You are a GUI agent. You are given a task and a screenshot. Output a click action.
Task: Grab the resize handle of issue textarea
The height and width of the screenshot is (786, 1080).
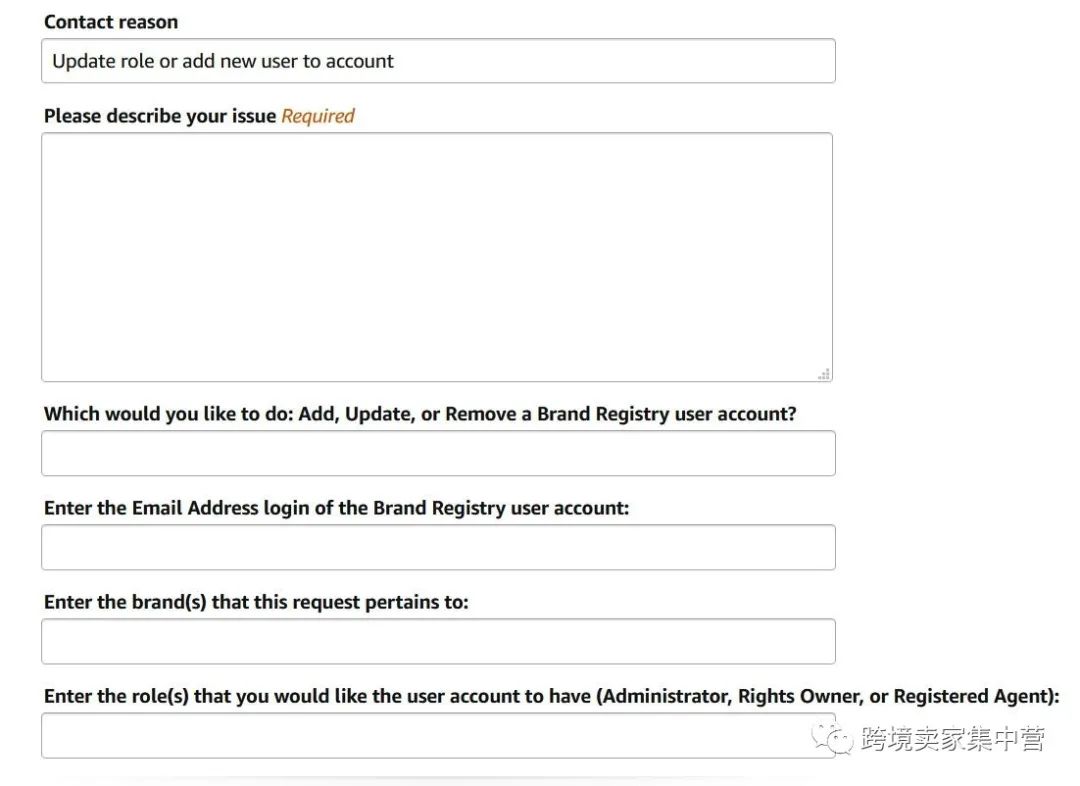pyautogui.click(x=824, y=374)
